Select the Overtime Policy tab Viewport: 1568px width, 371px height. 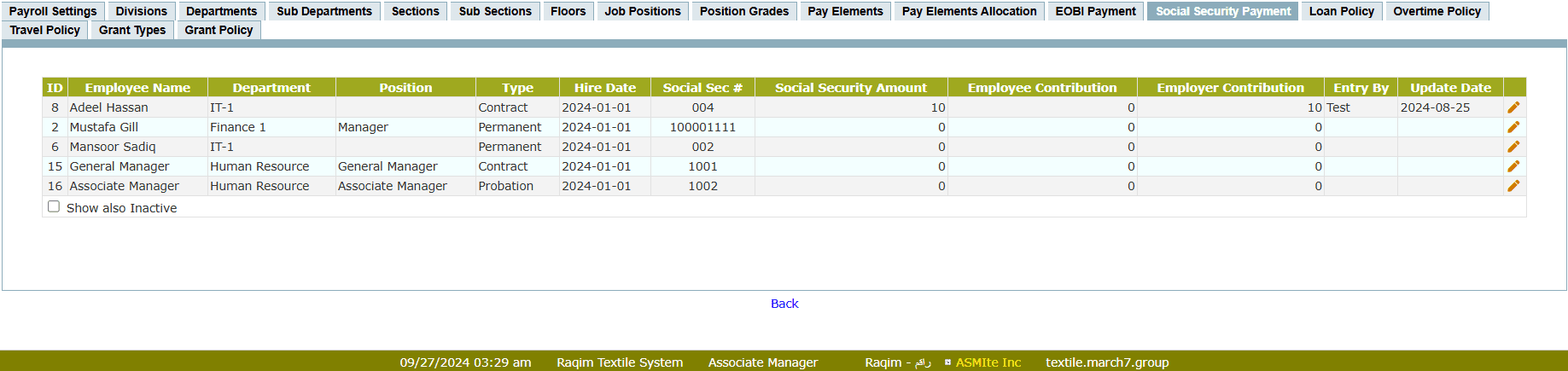(x=1437, y=11)
